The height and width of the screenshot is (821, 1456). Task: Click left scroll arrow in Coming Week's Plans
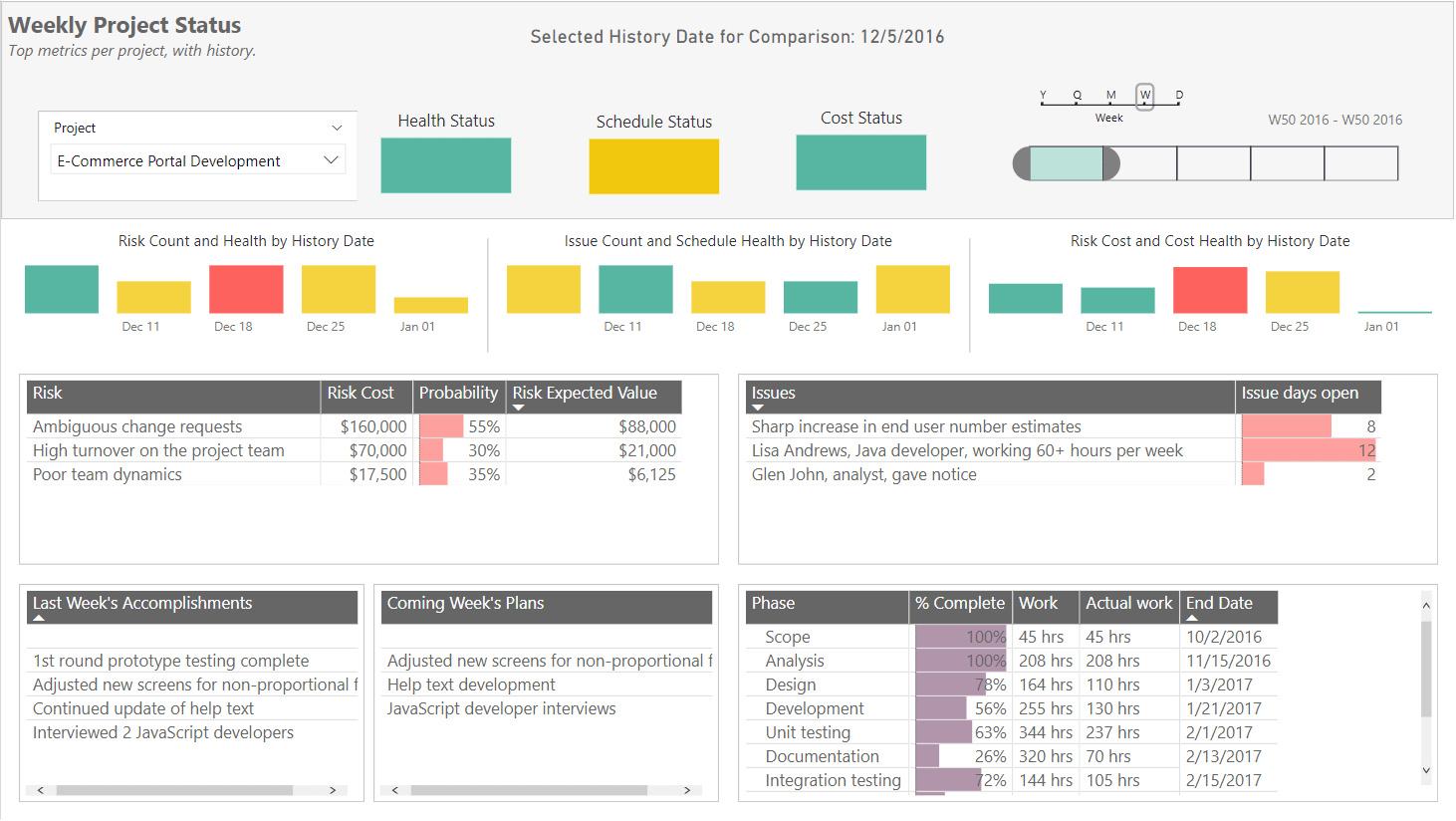395,790
